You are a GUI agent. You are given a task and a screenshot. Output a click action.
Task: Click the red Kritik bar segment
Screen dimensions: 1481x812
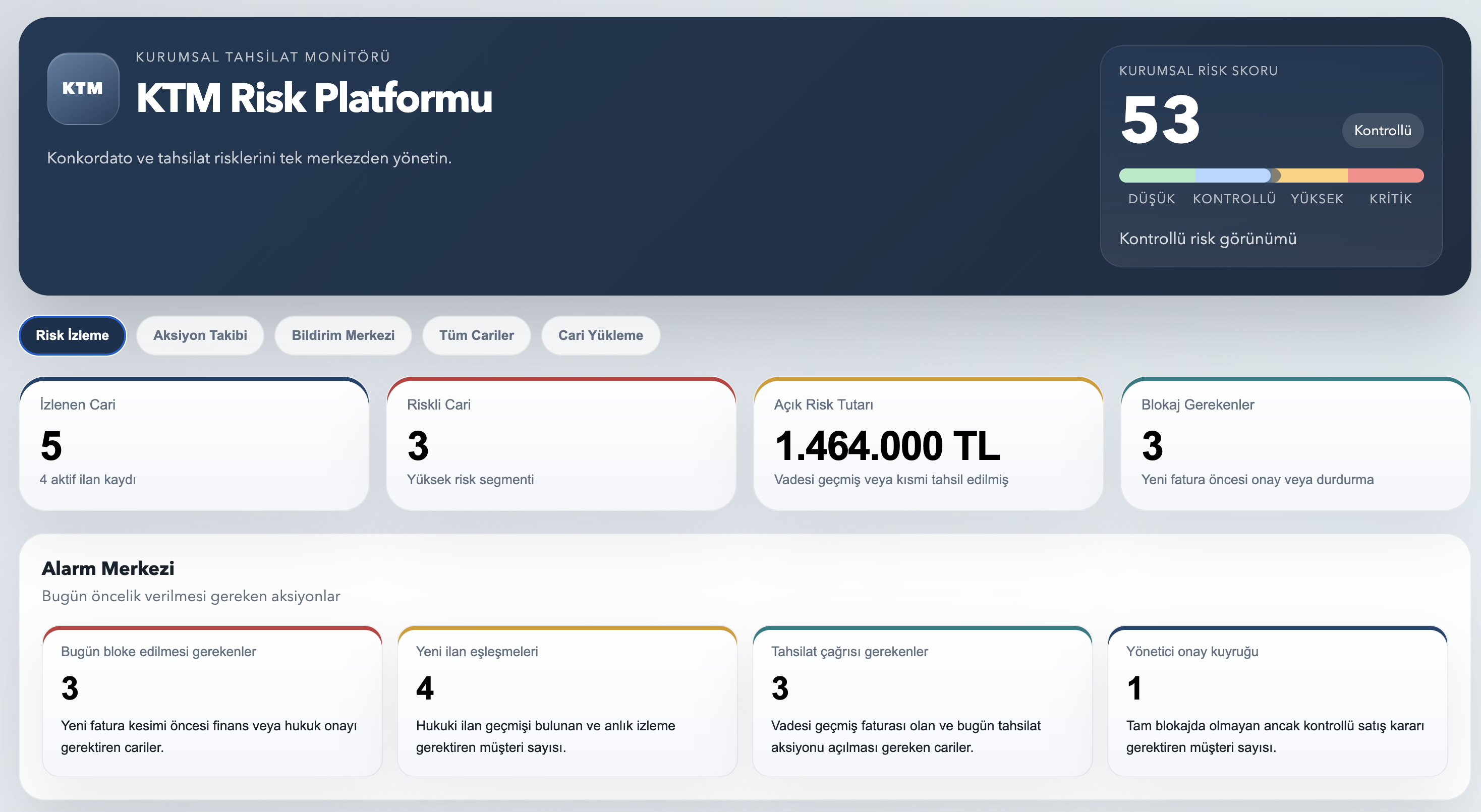1386,176
